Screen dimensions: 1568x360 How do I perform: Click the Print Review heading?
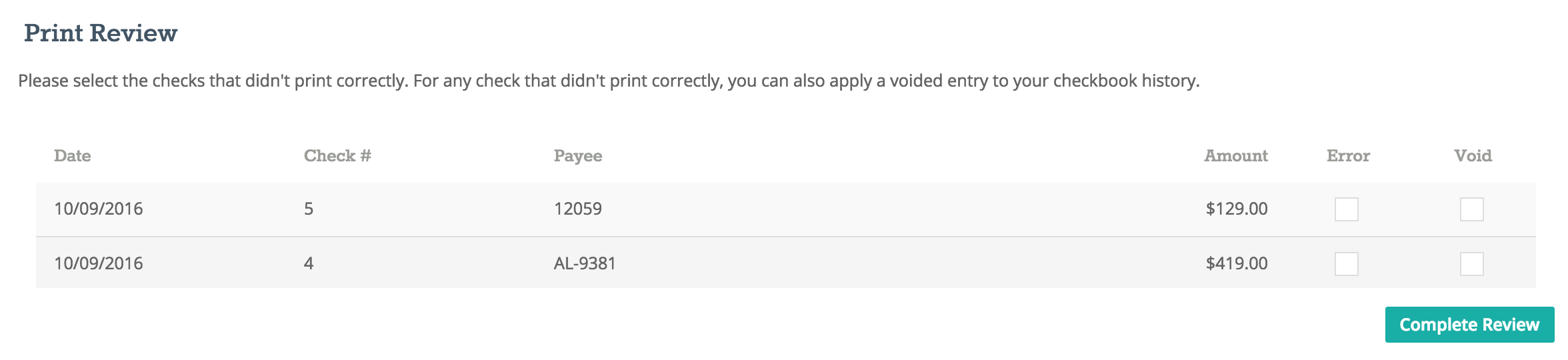point(101,33)
